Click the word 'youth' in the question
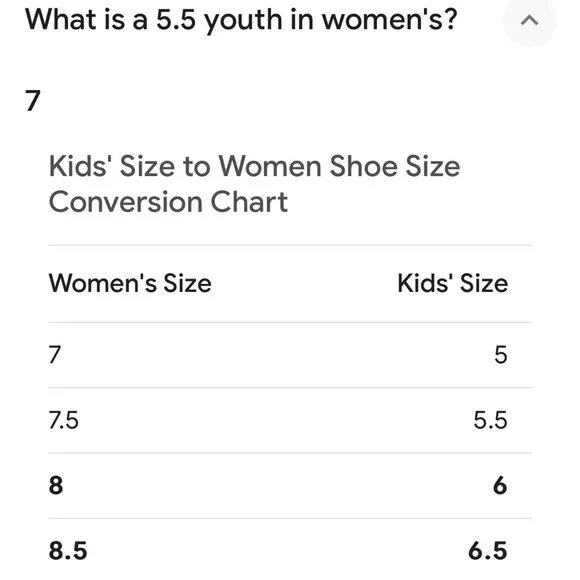The image size is (580, 580). tap(243, 21)
